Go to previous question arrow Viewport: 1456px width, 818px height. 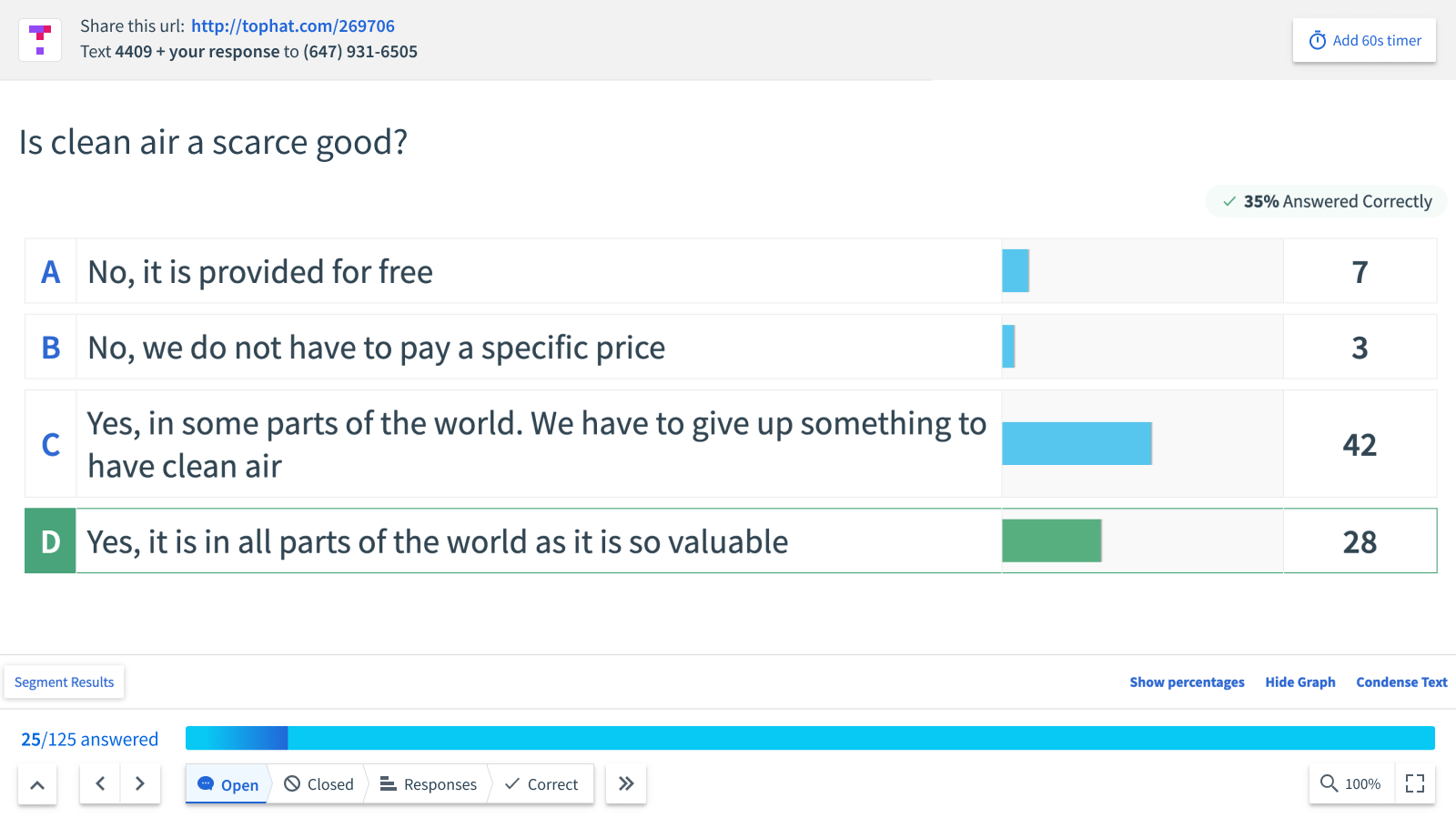[x=100, y=783]
